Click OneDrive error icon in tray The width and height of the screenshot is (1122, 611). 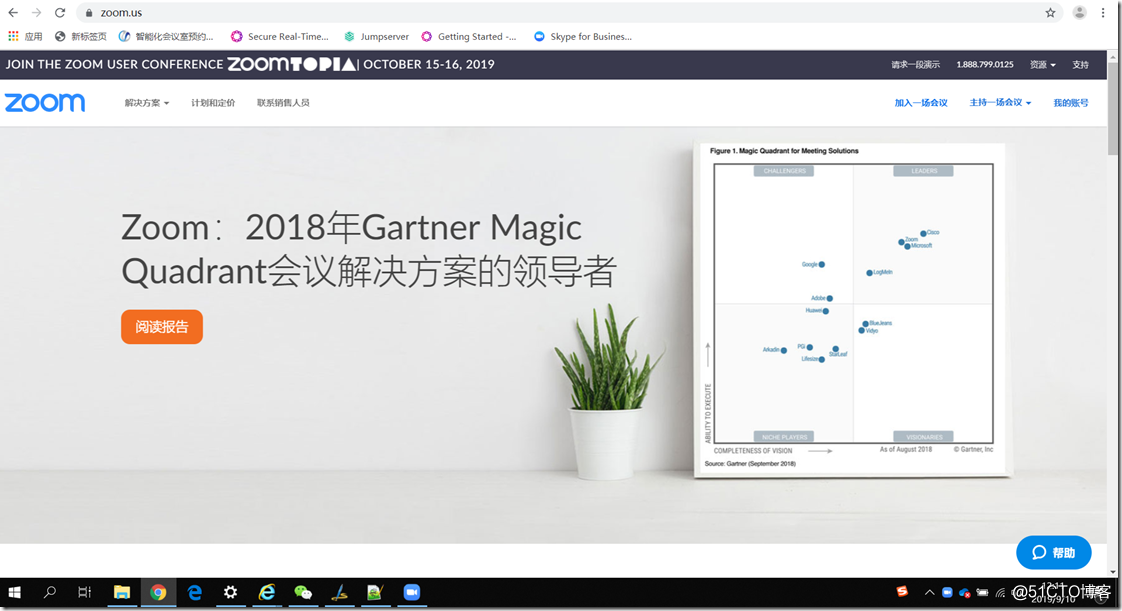pyautogui.click(x=965, y=592)
